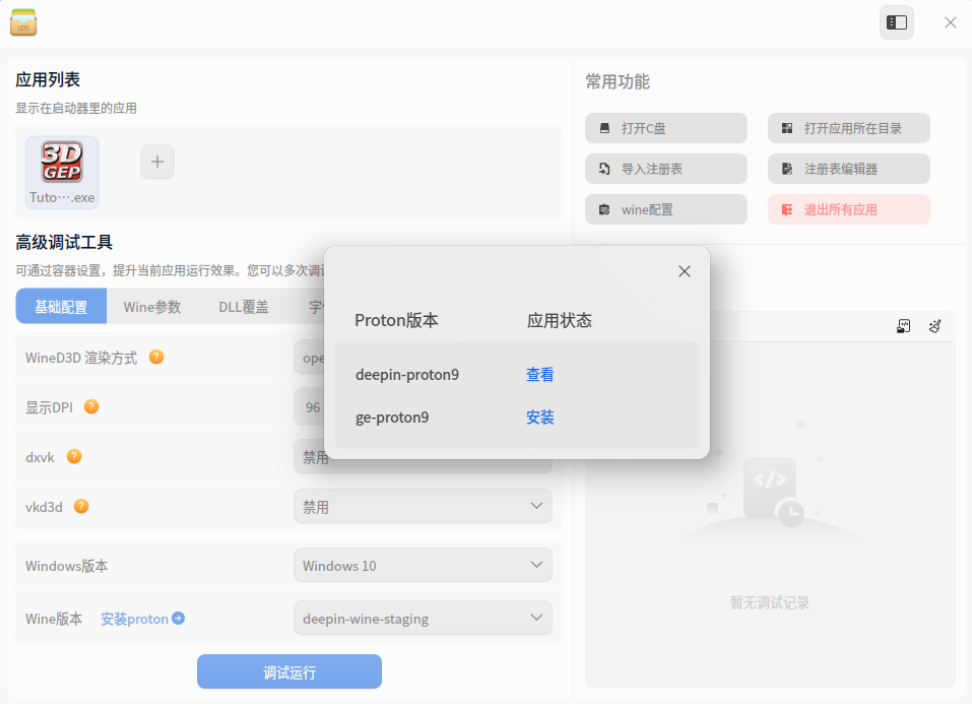Start debug run with 调试运行

click(289, 672)
